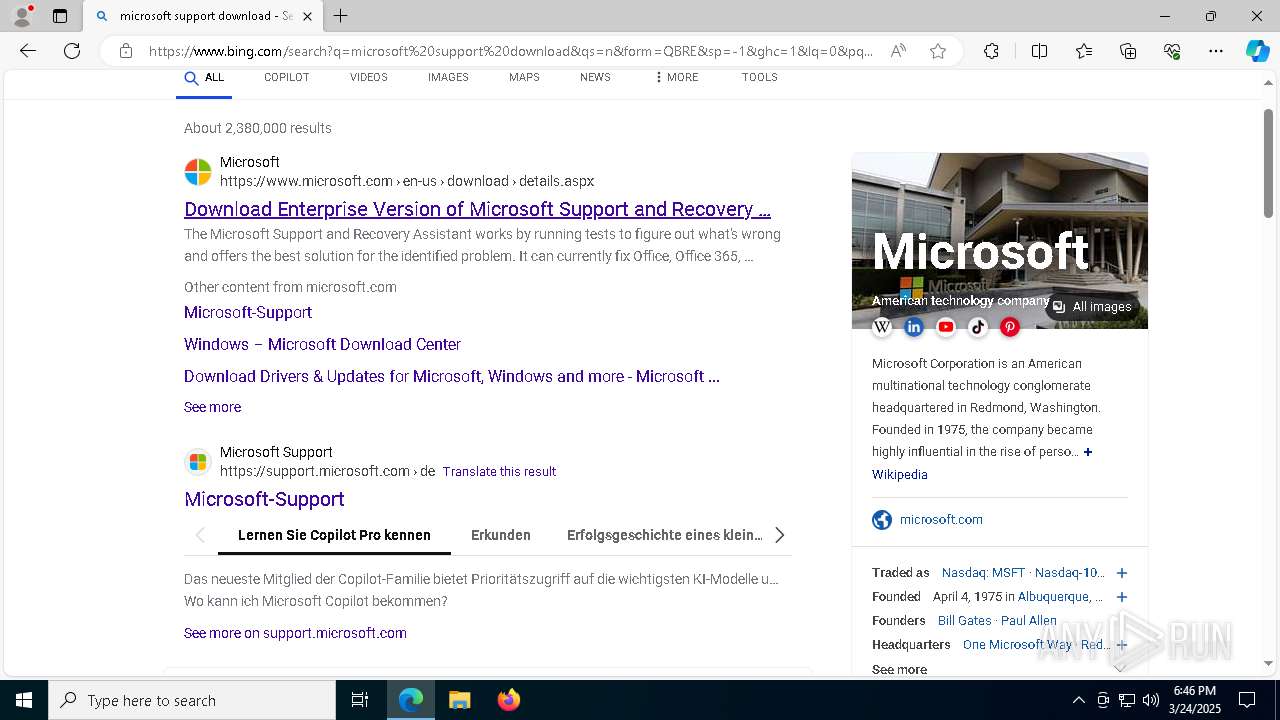The width and height of the screenshot is (1280, 720).
Task: Go back to previous page
Action: click(28, 51)
